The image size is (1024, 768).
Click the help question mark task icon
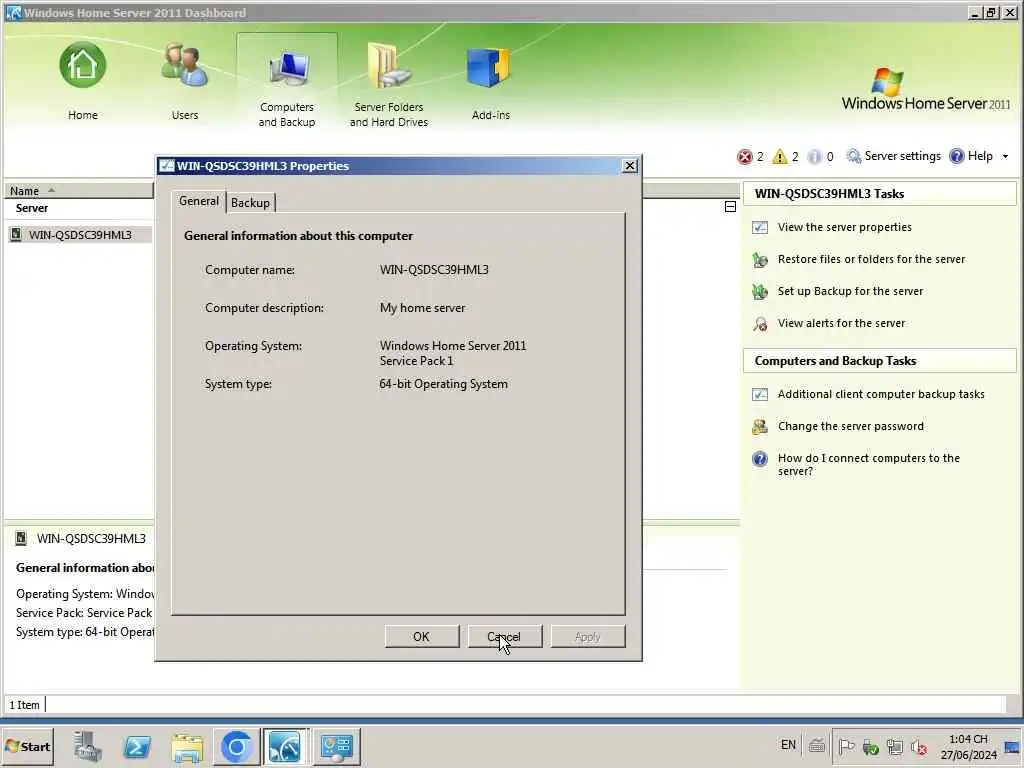(760, 459)
